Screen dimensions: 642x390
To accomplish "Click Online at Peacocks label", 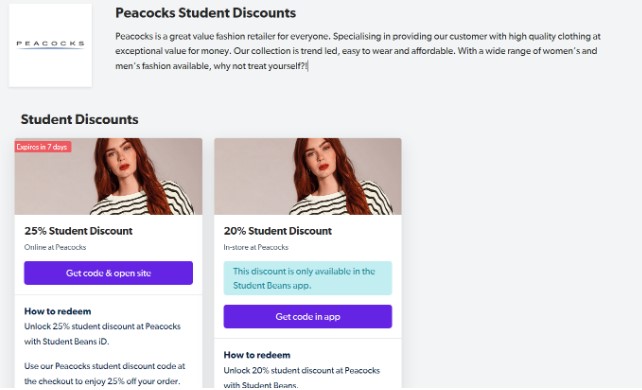I will point(55,247).
